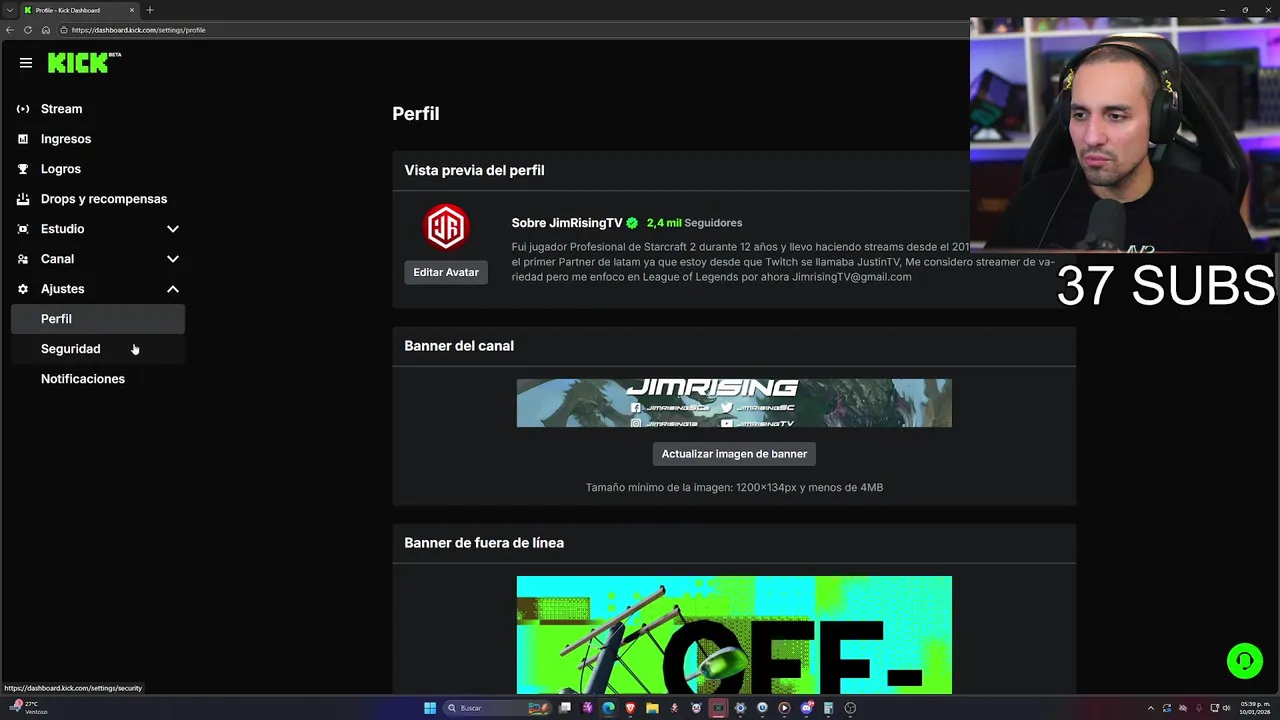
Task: Show hidden system tray icons
Action: 1151,708
